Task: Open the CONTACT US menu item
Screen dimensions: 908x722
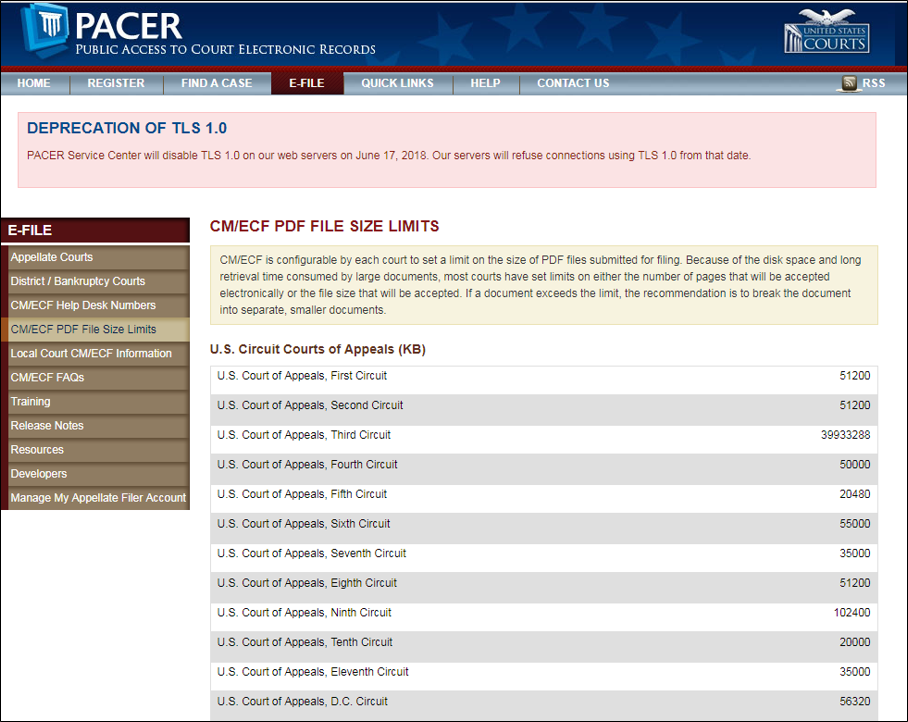Action: [573, 83]
